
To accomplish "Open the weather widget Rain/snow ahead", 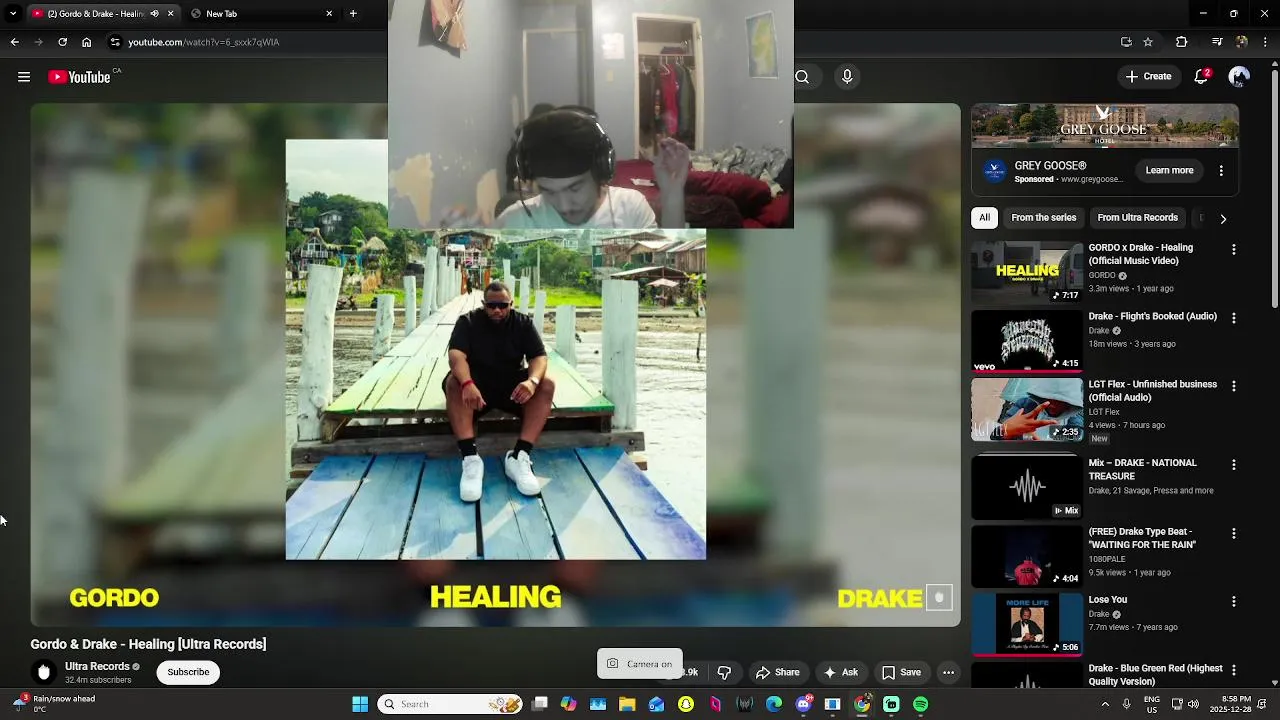I will [55, 704].
